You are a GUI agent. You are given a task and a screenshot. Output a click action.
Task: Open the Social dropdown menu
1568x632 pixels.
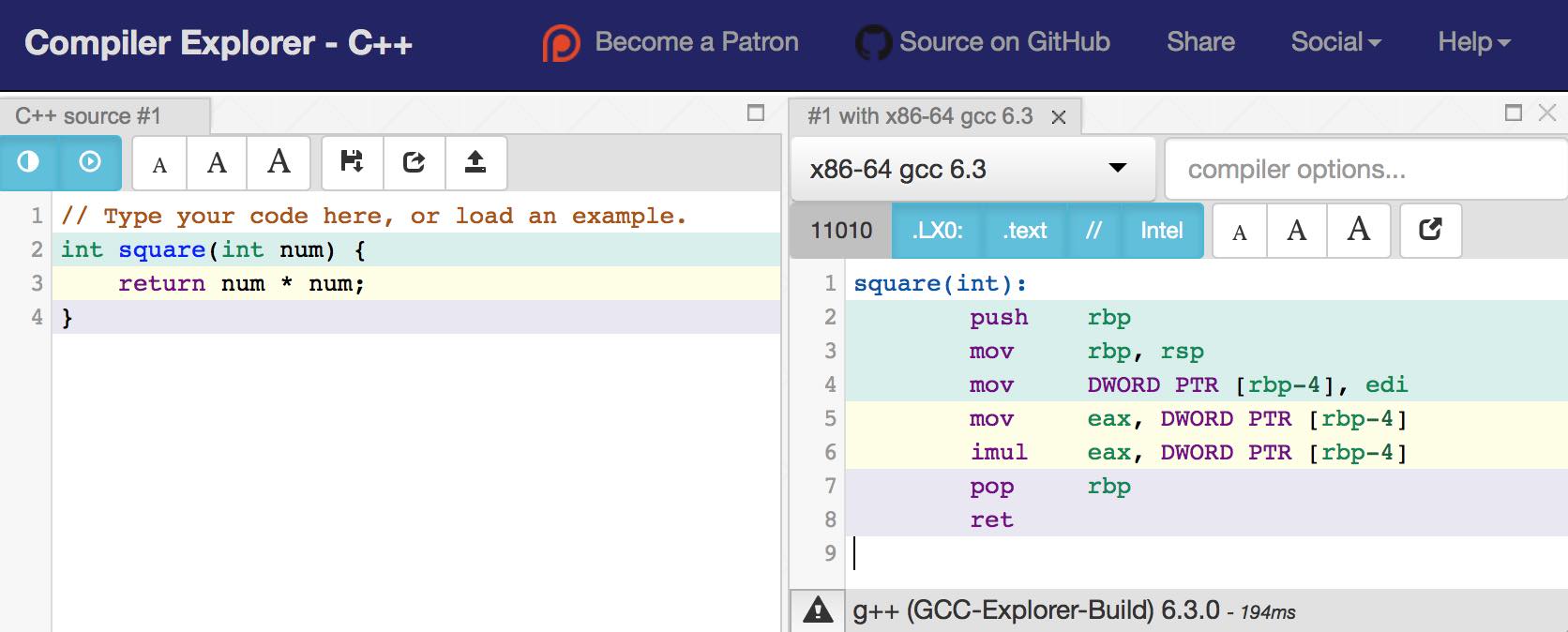coord(1335,42)
